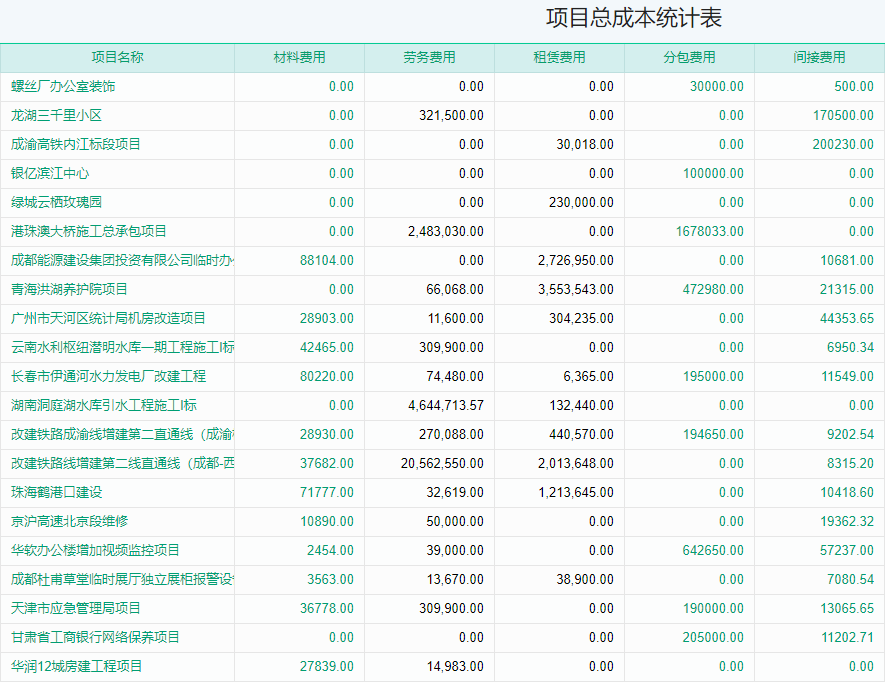This screenshot has height=682, width=885.
Task: Click the 间接费用 column header
Action: tap(819, 57)
